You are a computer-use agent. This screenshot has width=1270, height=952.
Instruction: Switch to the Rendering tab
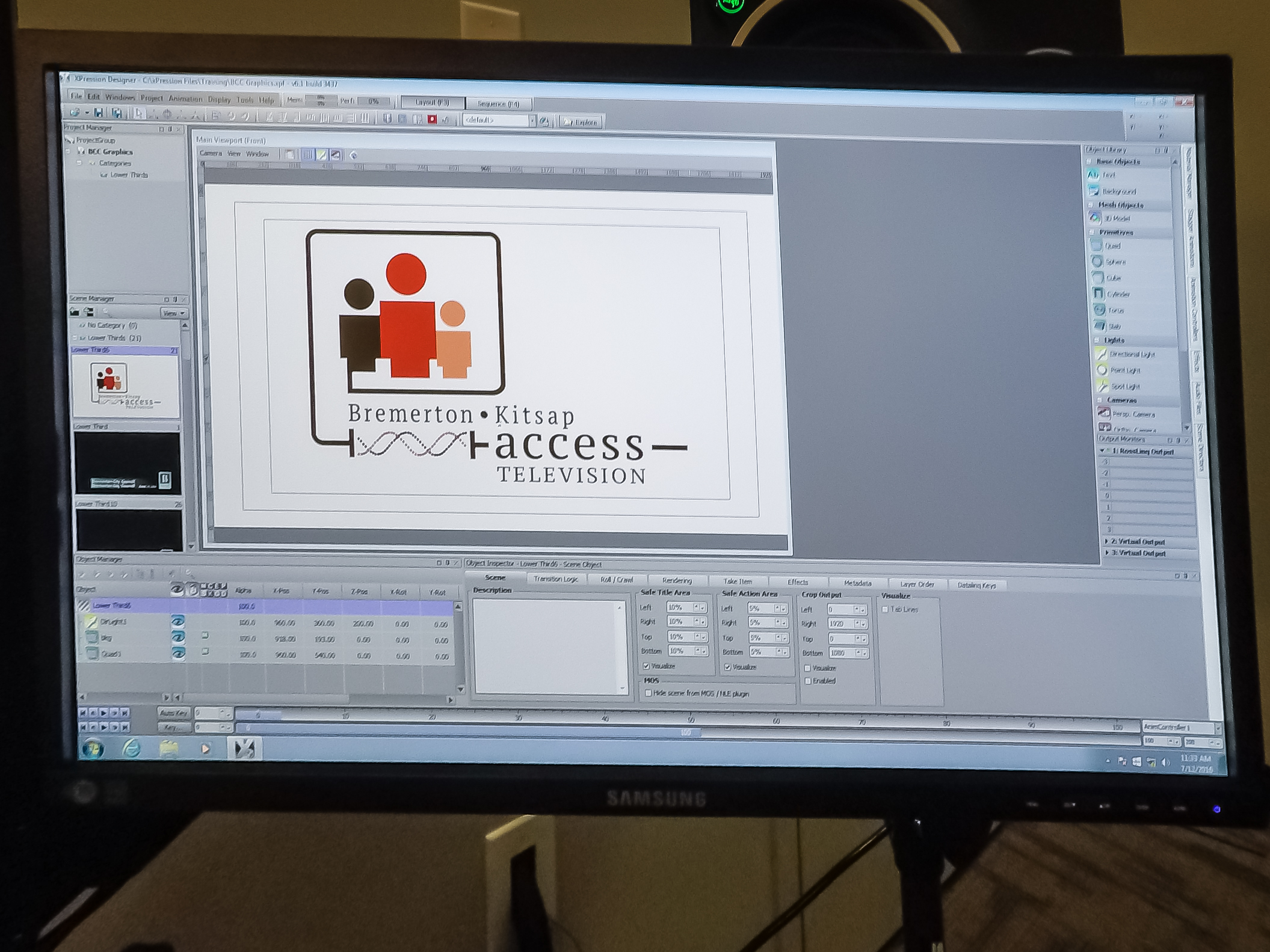click(677, 581)
